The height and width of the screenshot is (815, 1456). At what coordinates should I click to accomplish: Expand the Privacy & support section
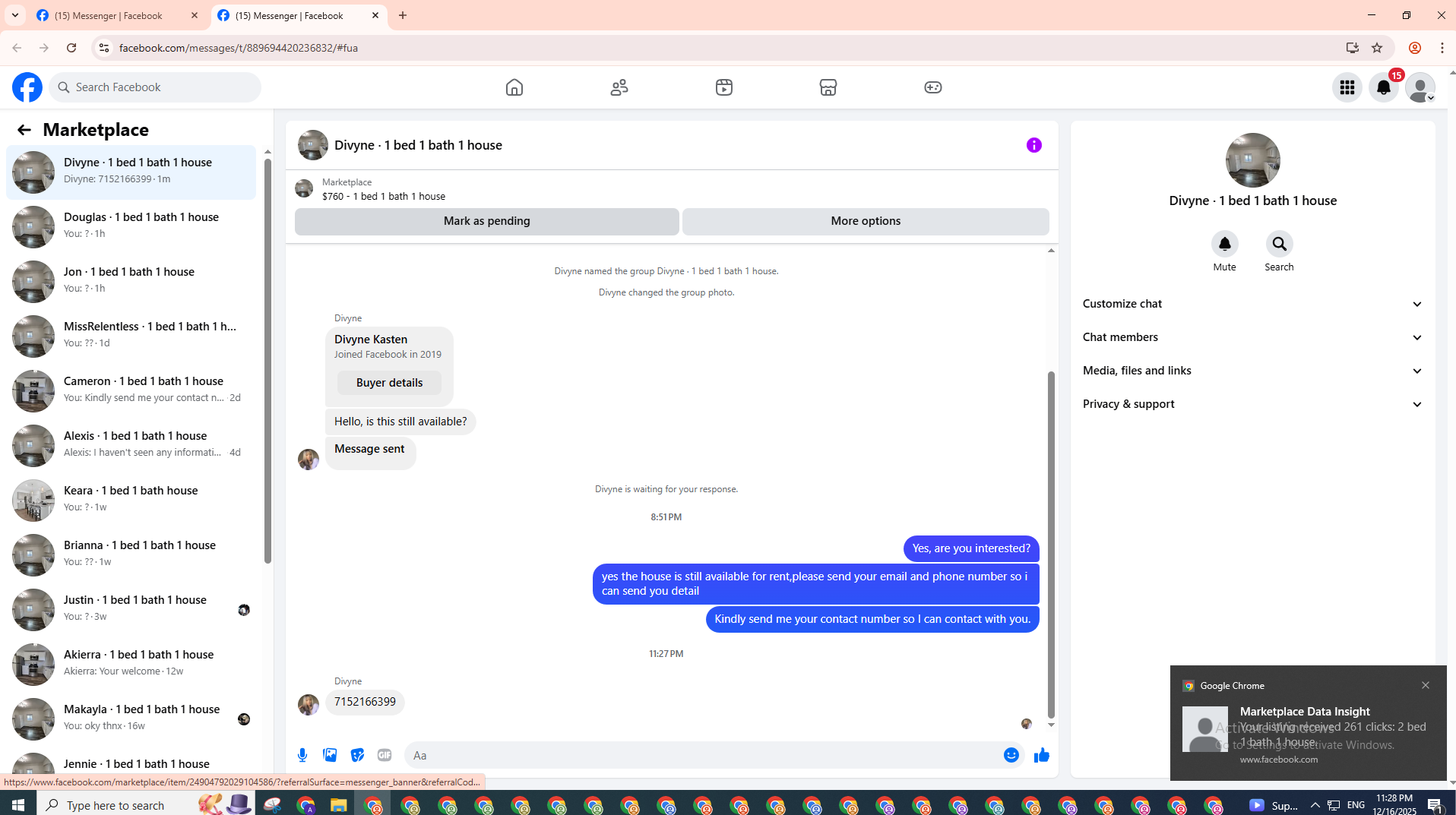1253,404
